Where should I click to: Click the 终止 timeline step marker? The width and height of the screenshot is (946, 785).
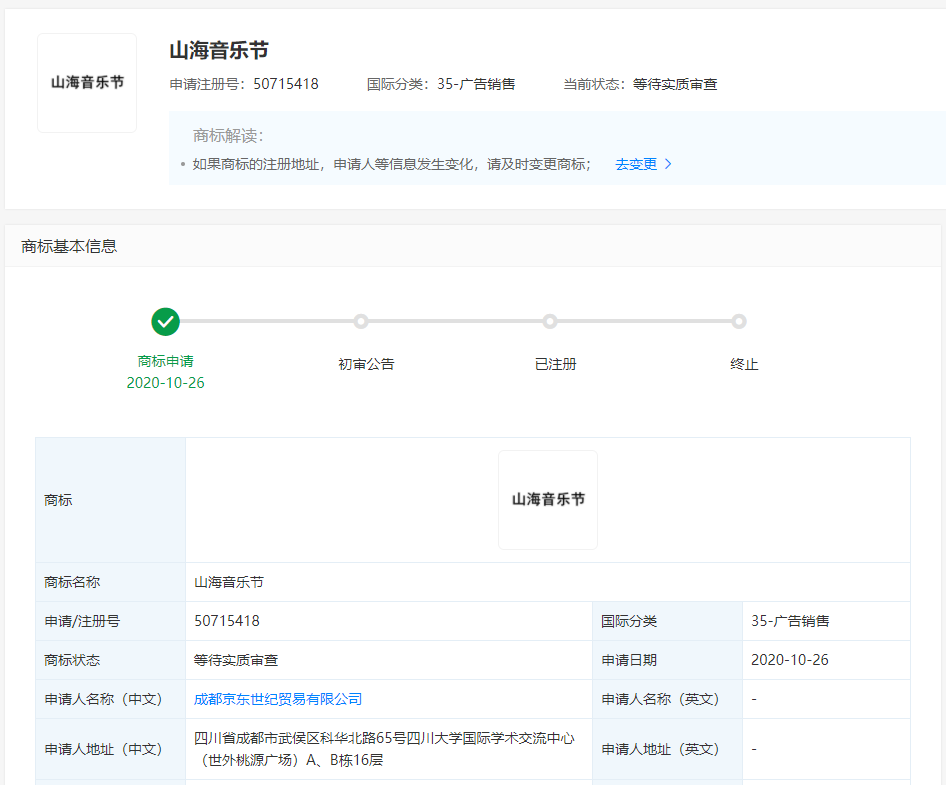(x=738, y=322)
